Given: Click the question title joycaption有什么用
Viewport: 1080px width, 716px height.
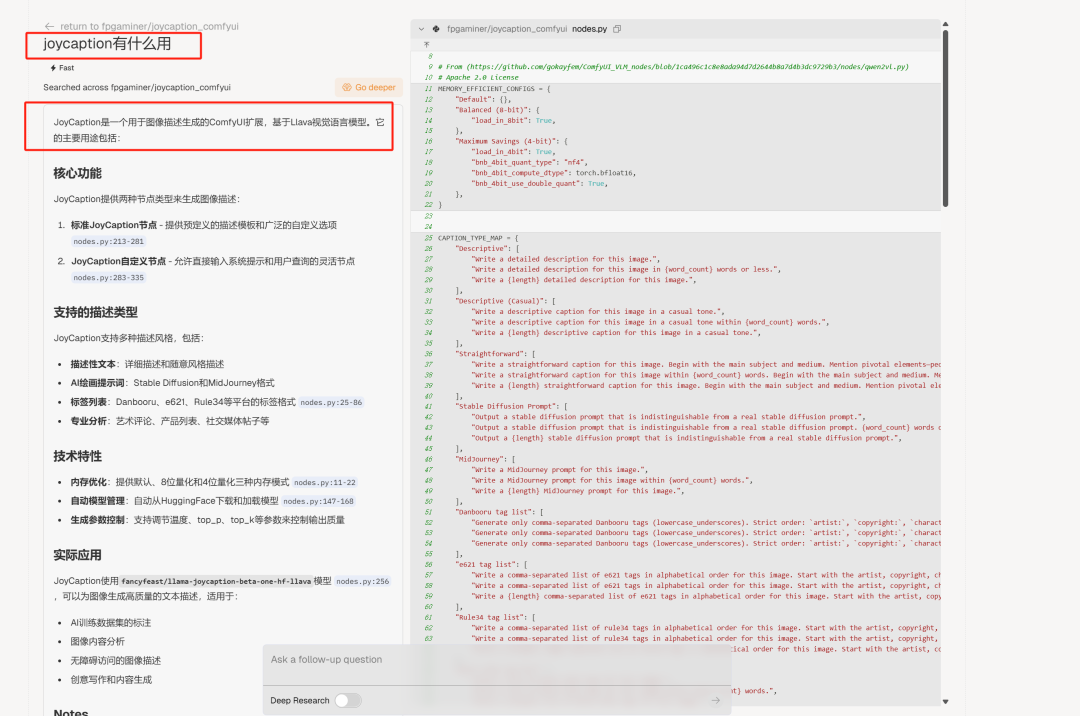Looking at the screenshot, I should 107,44.
